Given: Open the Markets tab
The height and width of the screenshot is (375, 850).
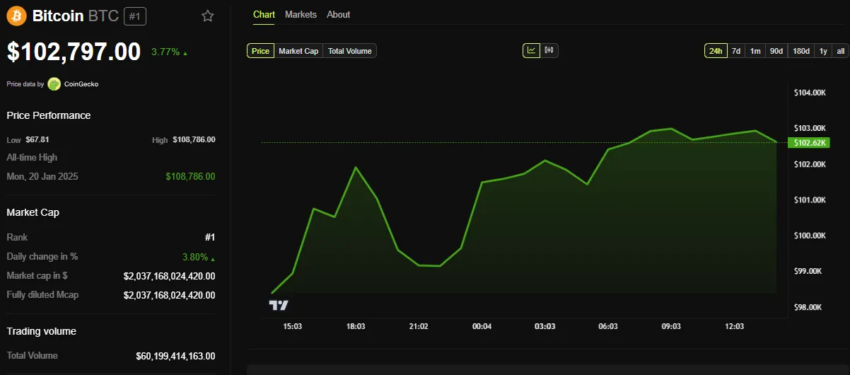Looking at the screenshot, I should tap(301, 15).
